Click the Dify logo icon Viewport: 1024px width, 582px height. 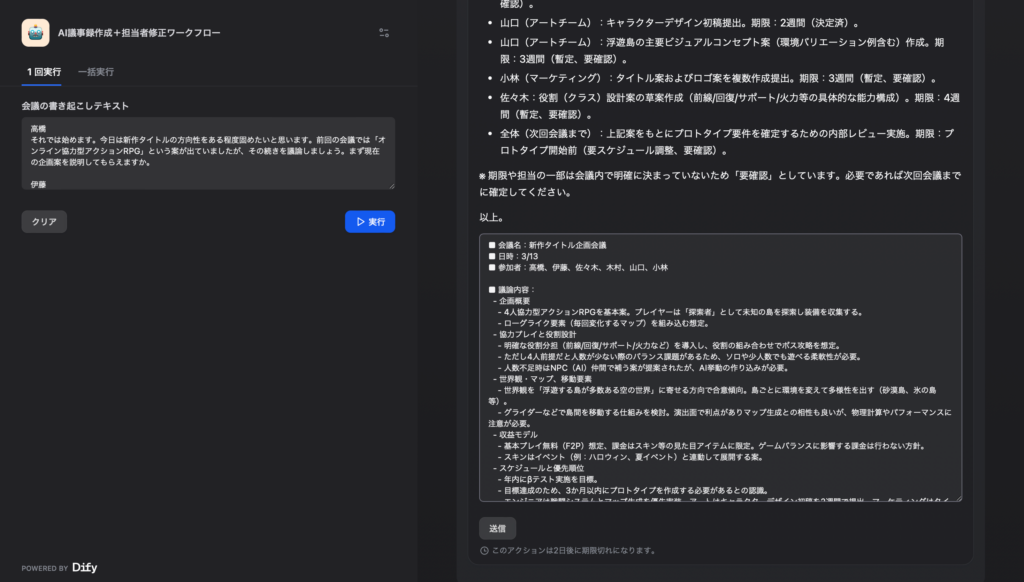85,566
